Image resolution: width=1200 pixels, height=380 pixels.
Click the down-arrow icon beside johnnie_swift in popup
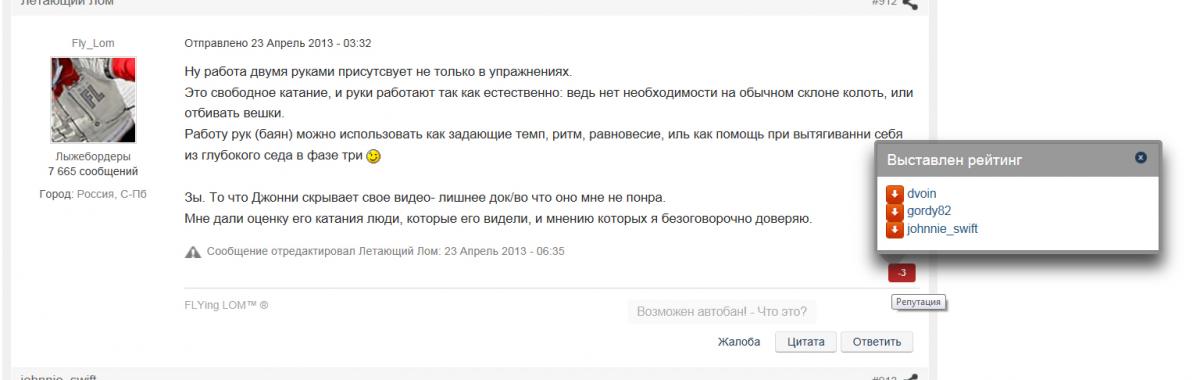(895, 229)
